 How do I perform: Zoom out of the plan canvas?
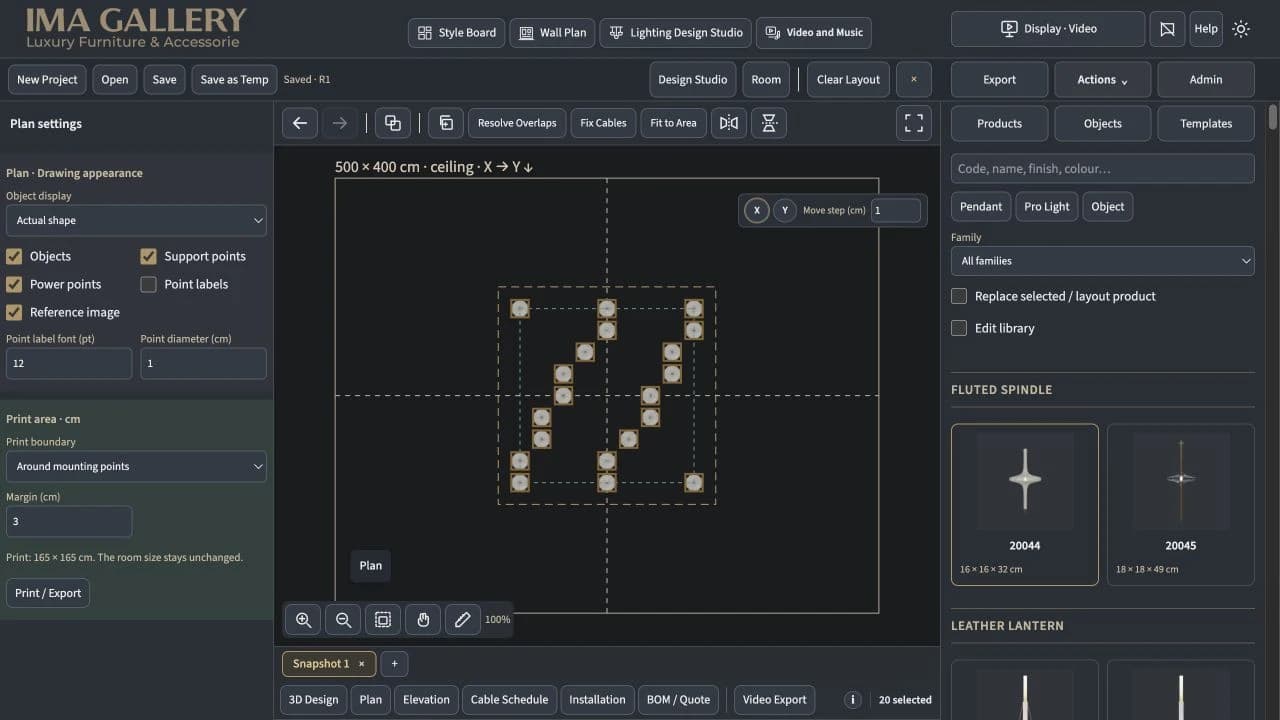pyautogui.click(x=343, y=620)
